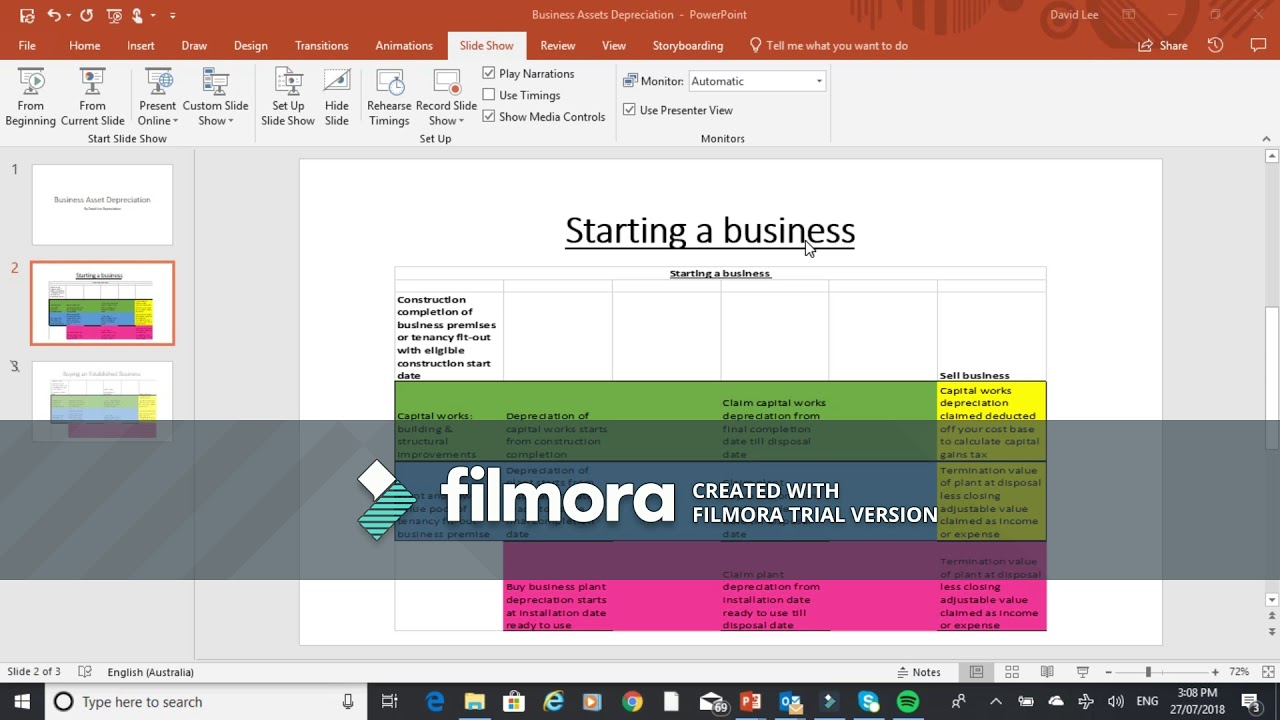
Task: Open version history clock icon
Action: 1215,45
